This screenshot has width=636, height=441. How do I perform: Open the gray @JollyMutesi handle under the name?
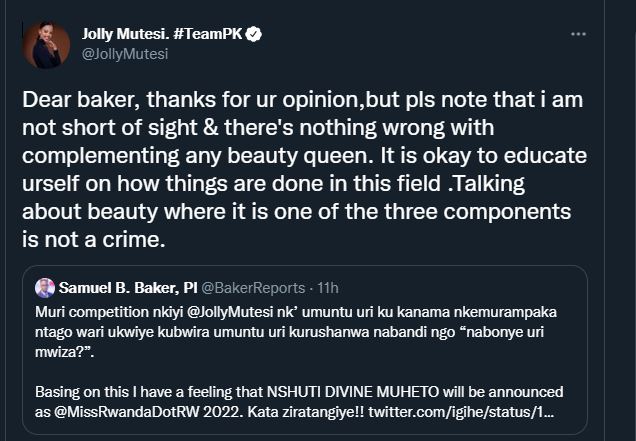tap(125, 54)
